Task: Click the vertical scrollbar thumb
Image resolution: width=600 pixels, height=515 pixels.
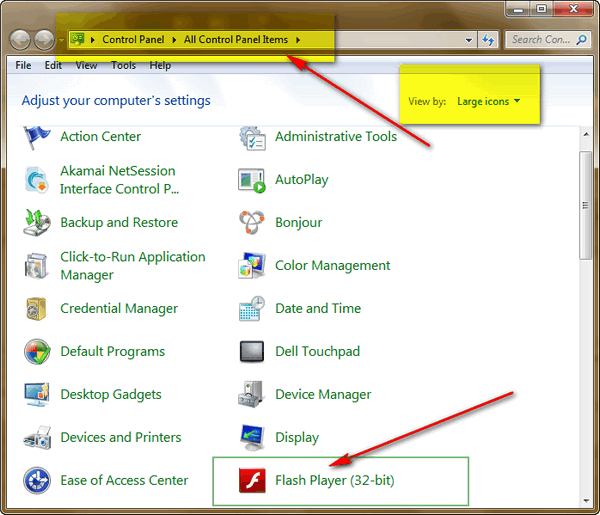Action: pos(585,205)
